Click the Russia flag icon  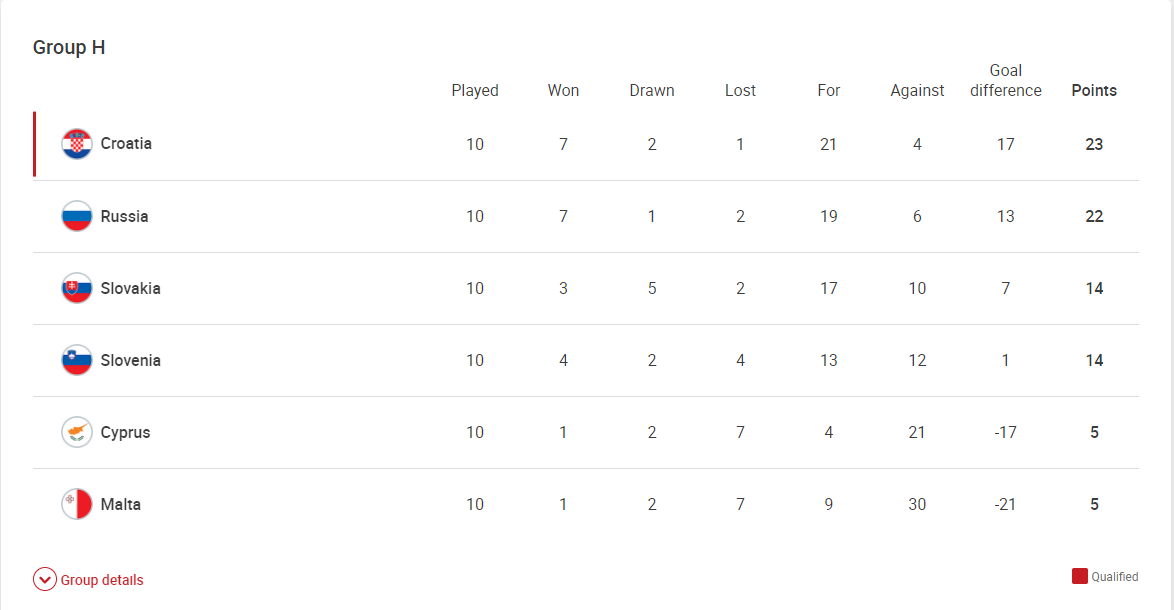76,216
